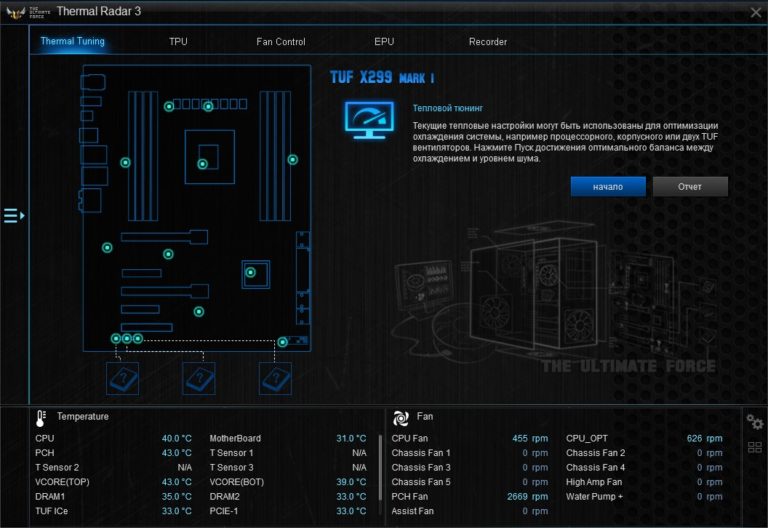Viewport: 768px width, 528px height.
Task: Switch to the TPU tab
Action: tap(178, 42)
